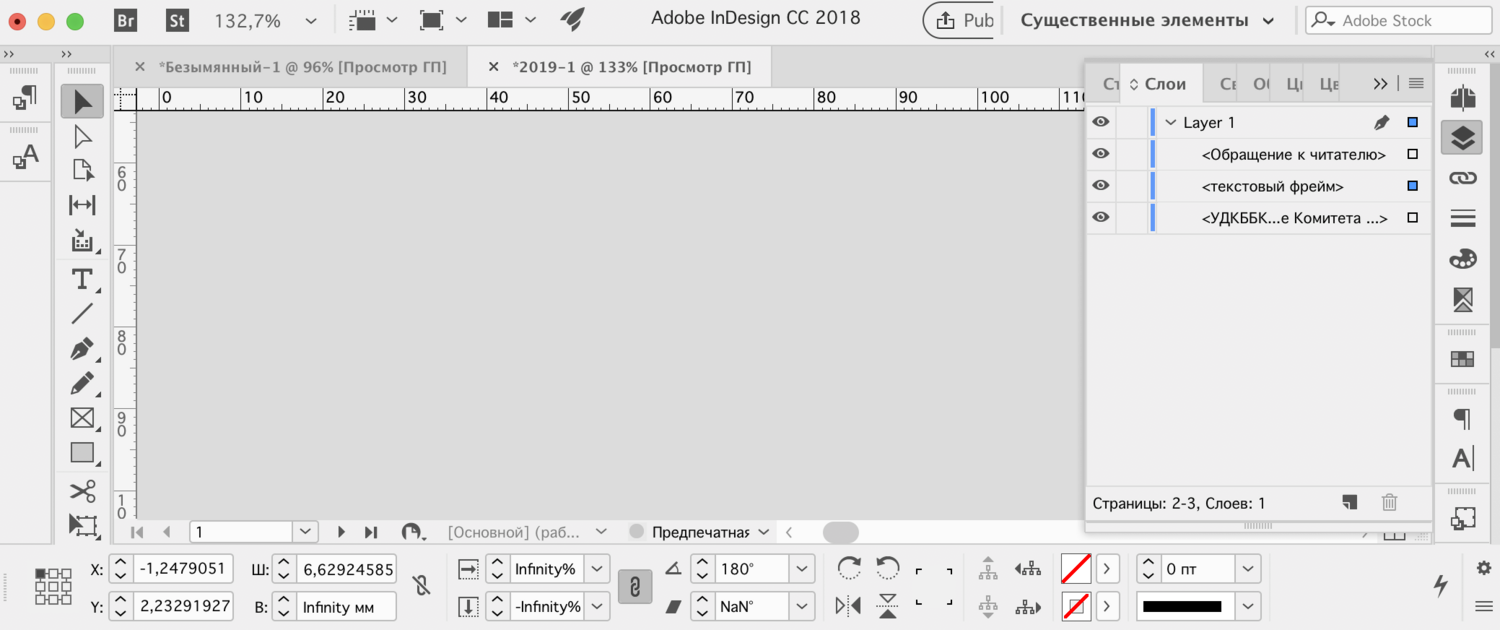This screenshot has height=630, width=1500.
Task: Click the Publish Online button
Action: (x=958, y=20)
